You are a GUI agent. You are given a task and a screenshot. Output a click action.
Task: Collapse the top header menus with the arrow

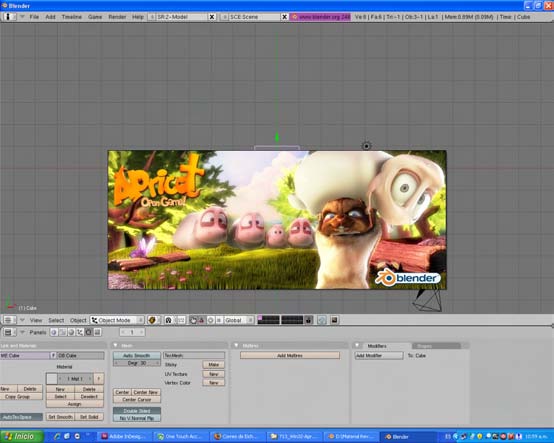(x=22, y=17)
